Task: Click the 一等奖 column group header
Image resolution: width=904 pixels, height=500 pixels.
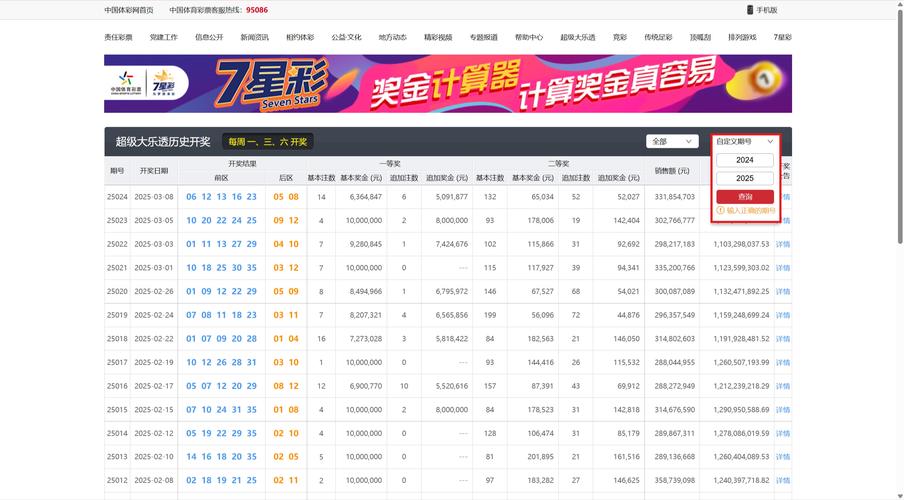Action: tap(390, 164)
